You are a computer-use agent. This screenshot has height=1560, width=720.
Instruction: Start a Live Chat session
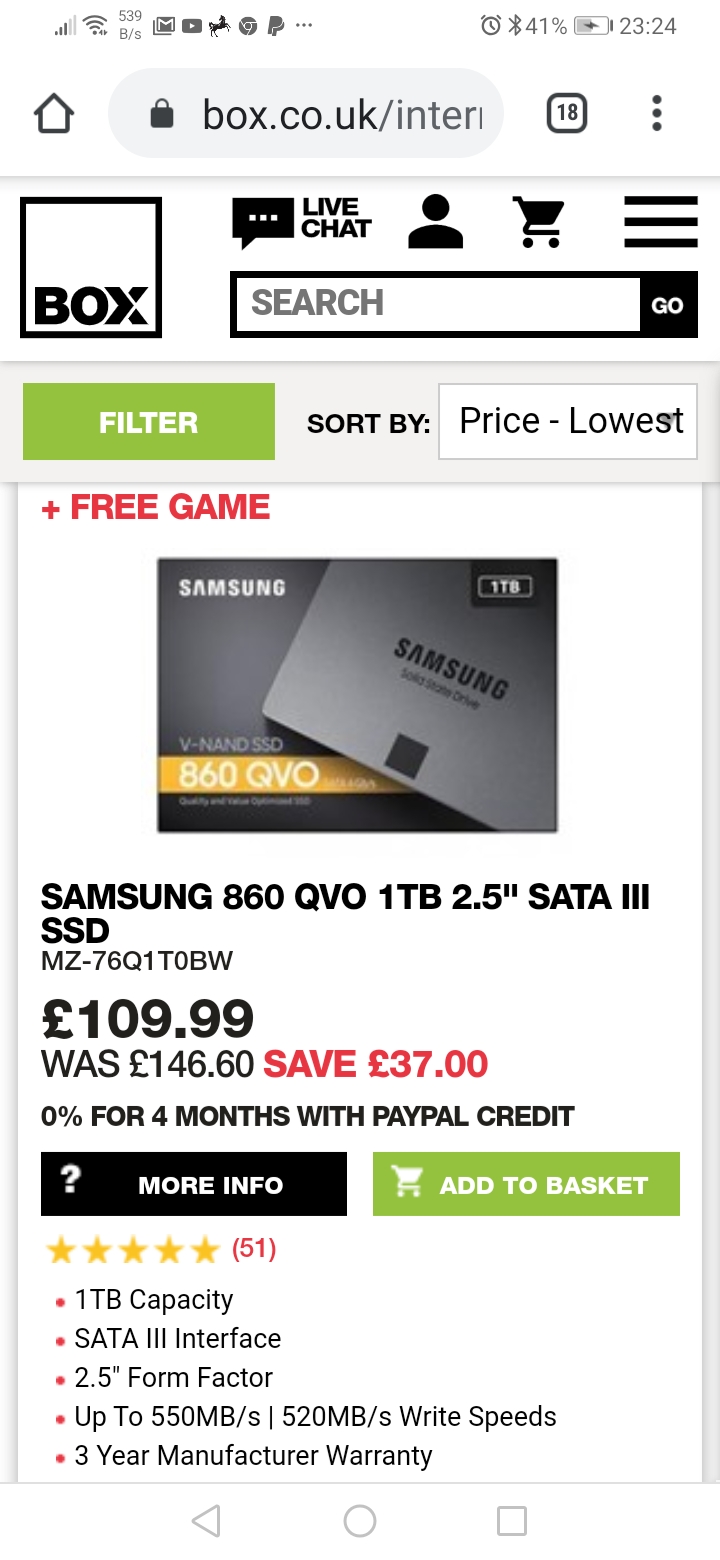pos(301,221)
